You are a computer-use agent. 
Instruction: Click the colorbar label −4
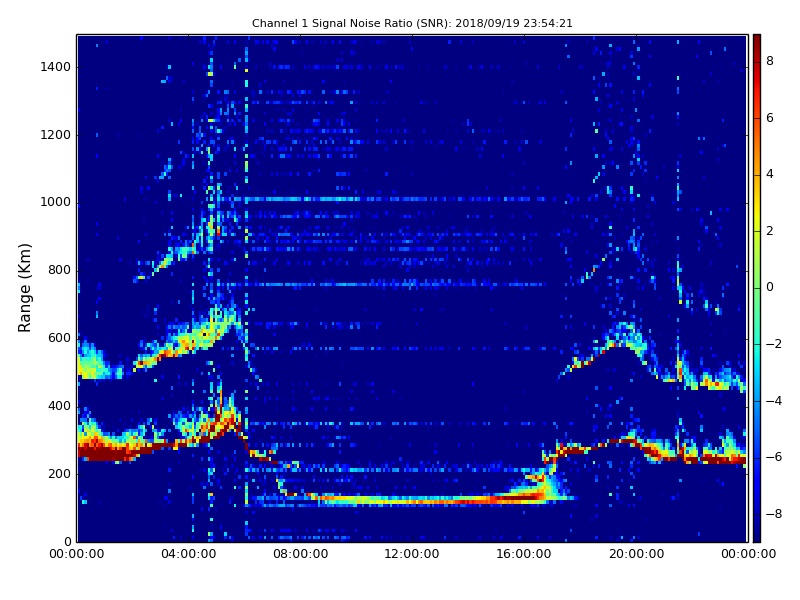click(774, 401)
